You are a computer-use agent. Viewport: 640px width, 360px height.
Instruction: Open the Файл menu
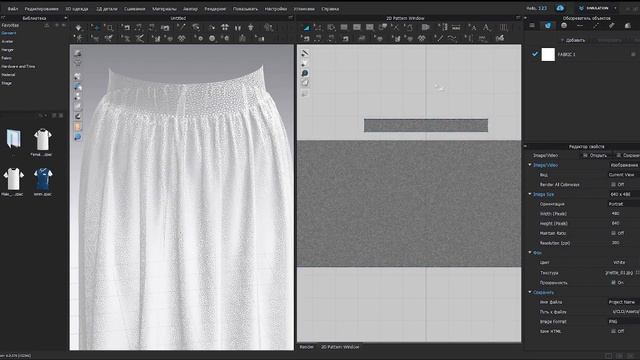(12, 9)
